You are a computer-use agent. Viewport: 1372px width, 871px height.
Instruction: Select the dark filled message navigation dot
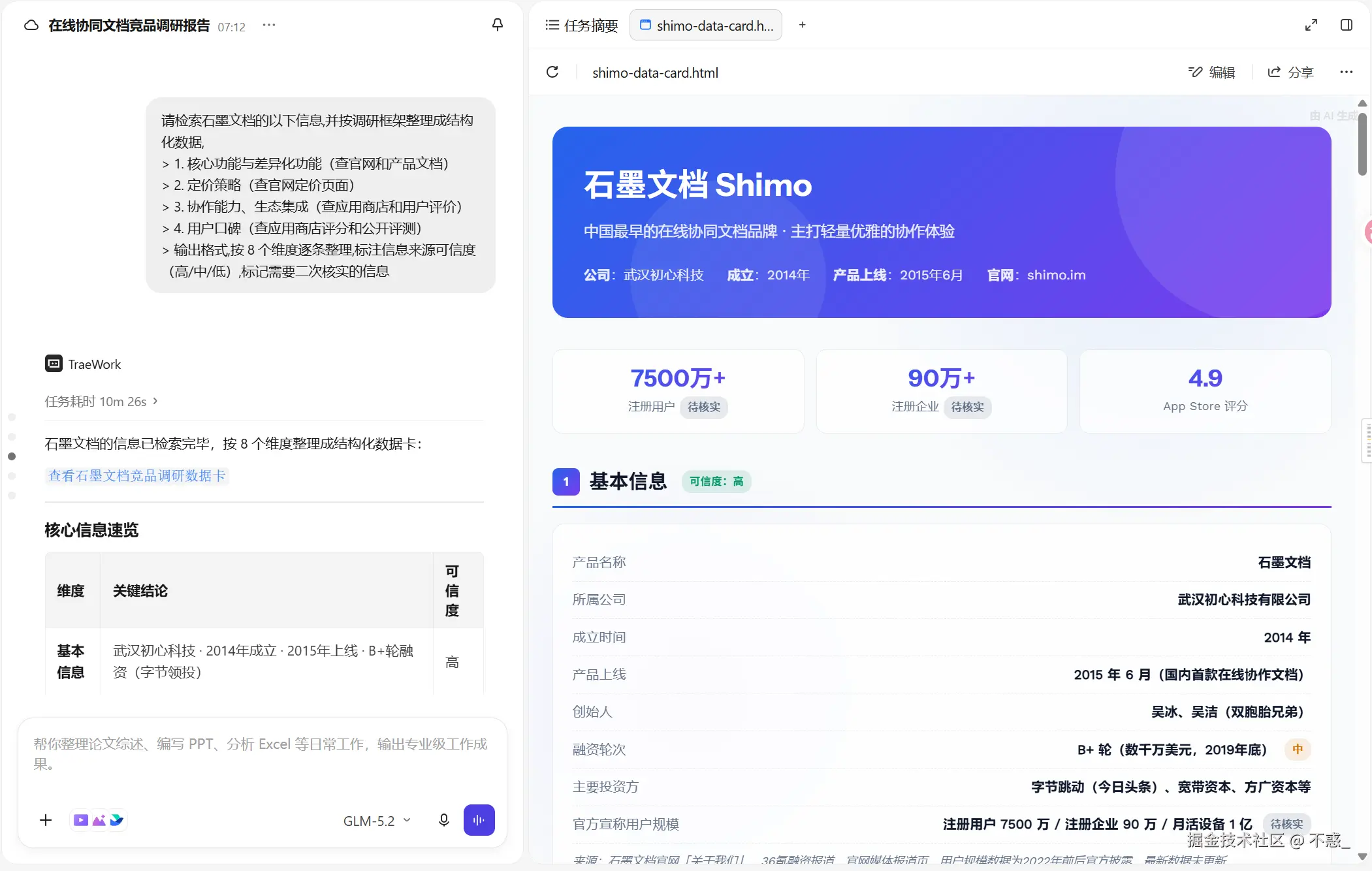tap(12, 456)
